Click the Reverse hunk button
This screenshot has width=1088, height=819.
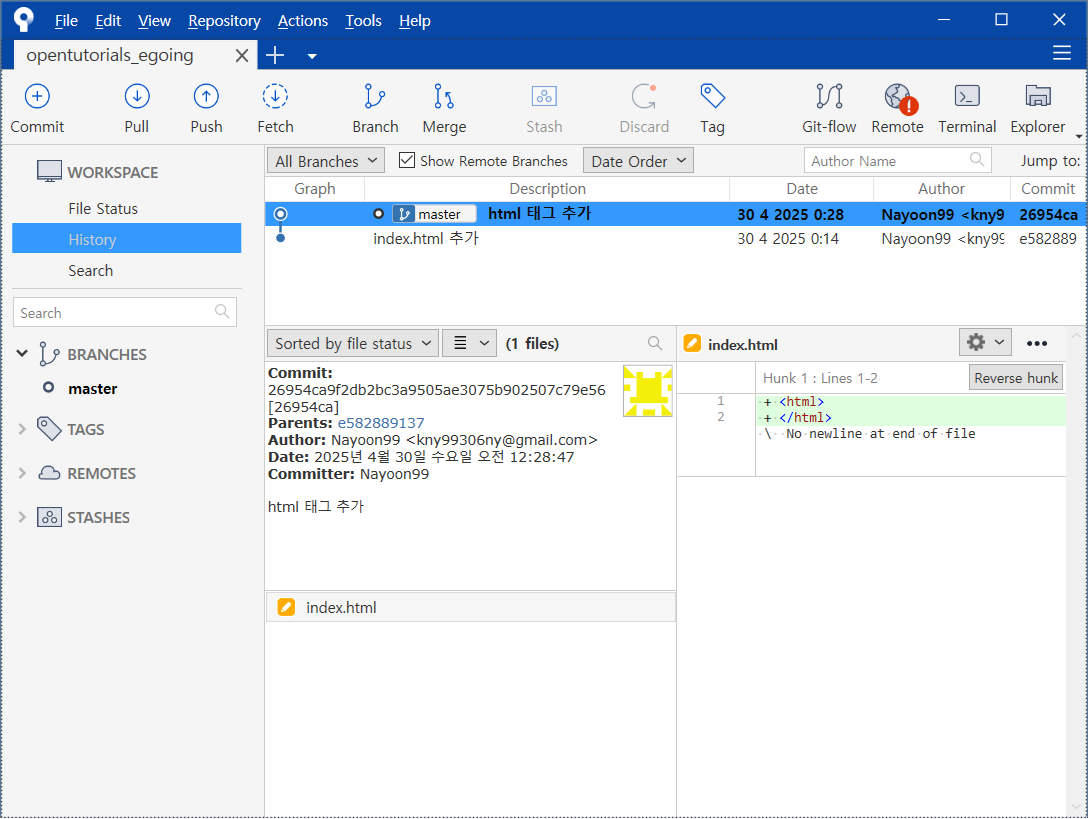[x=1016, y=378]
